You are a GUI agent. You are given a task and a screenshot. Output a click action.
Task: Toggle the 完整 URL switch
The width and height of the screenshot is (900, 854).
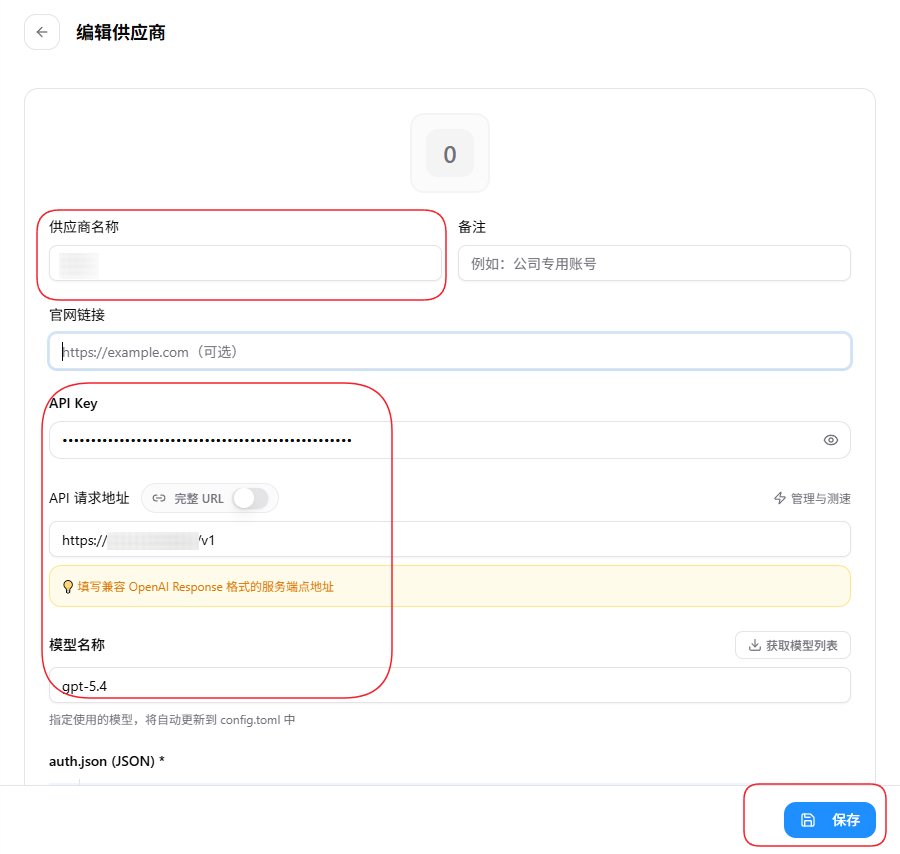250,498
